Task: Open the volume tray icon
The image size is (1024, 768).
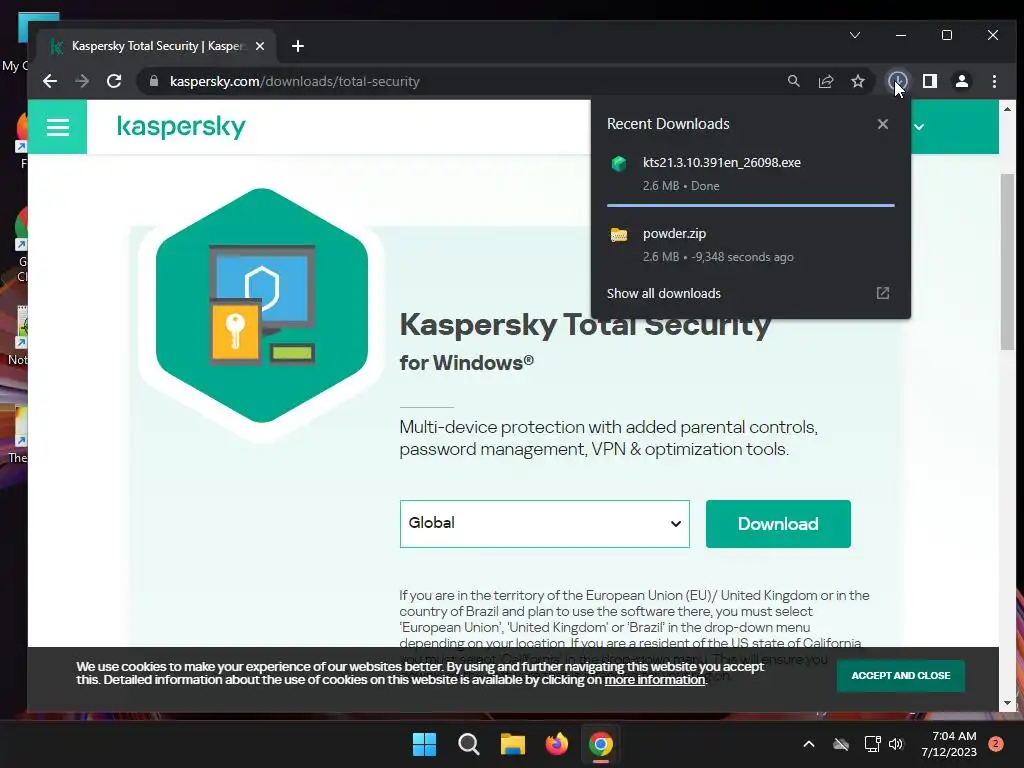Action: point(896,744)
